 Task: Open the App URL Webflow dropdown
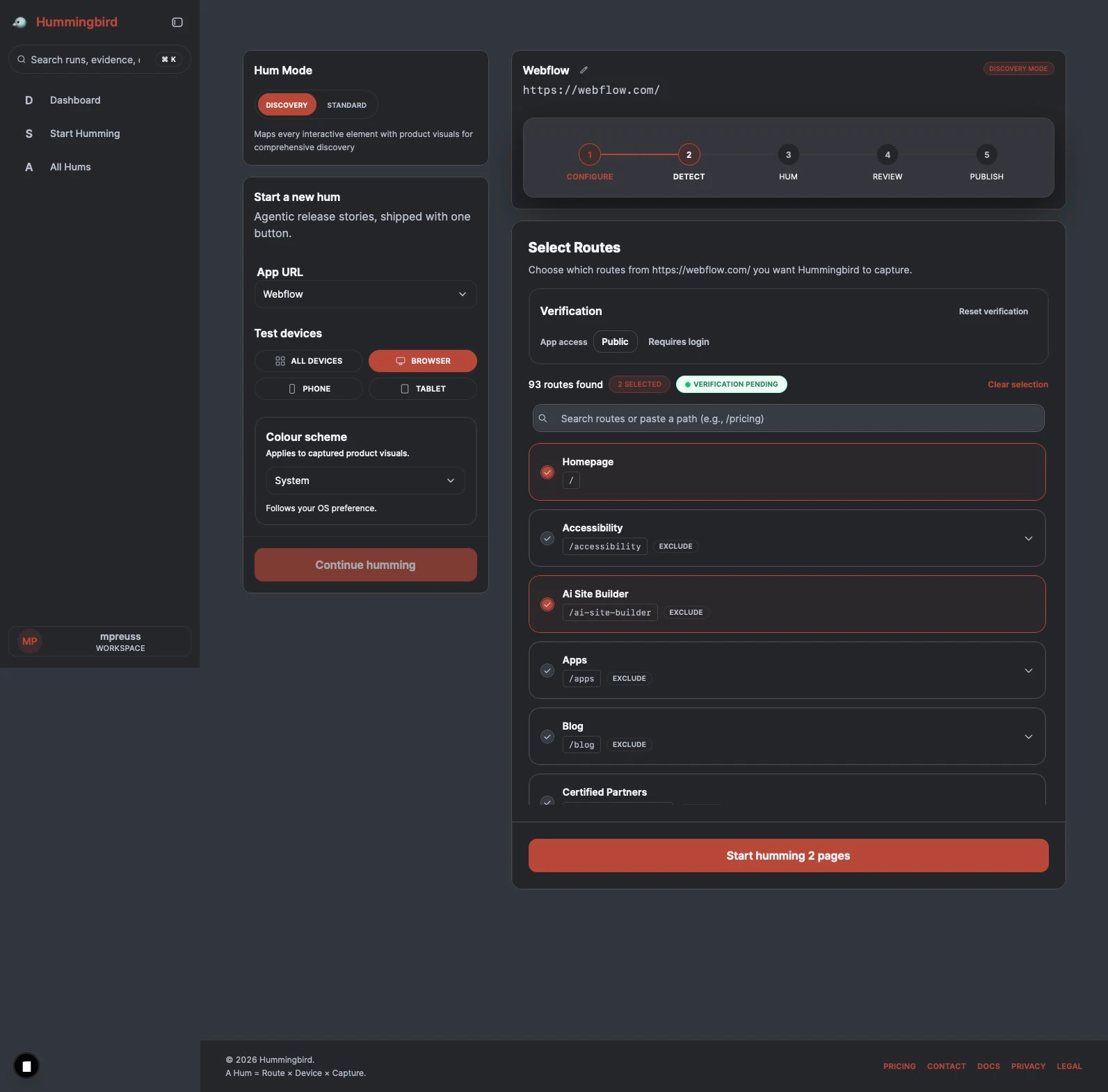(365, 294)
